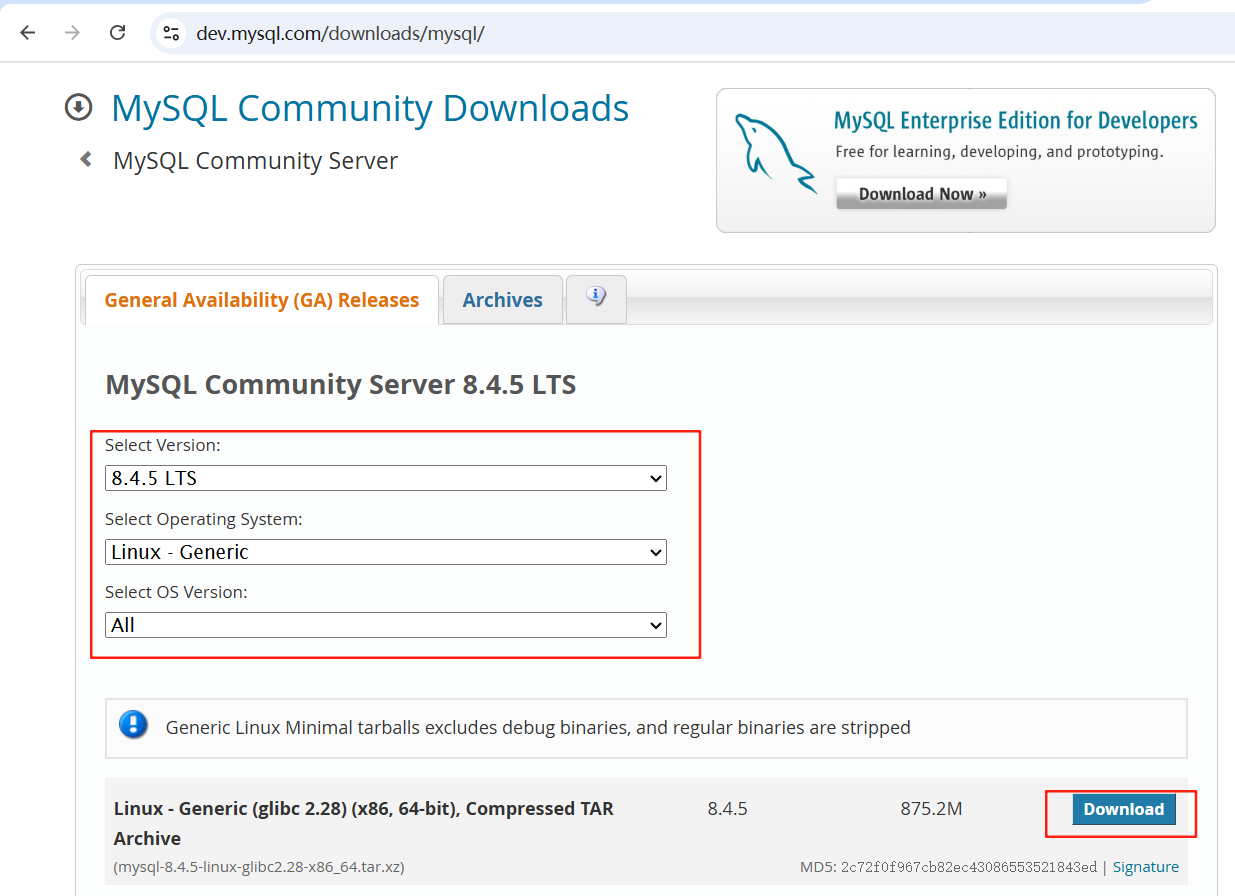Image resolution: width=1235 pixels, height=896 pixels.
Task: Click the filename mysql-8.4.5-linux-glibc2.28-x86_64.tar.xz
Action: [x=259, y=867]
